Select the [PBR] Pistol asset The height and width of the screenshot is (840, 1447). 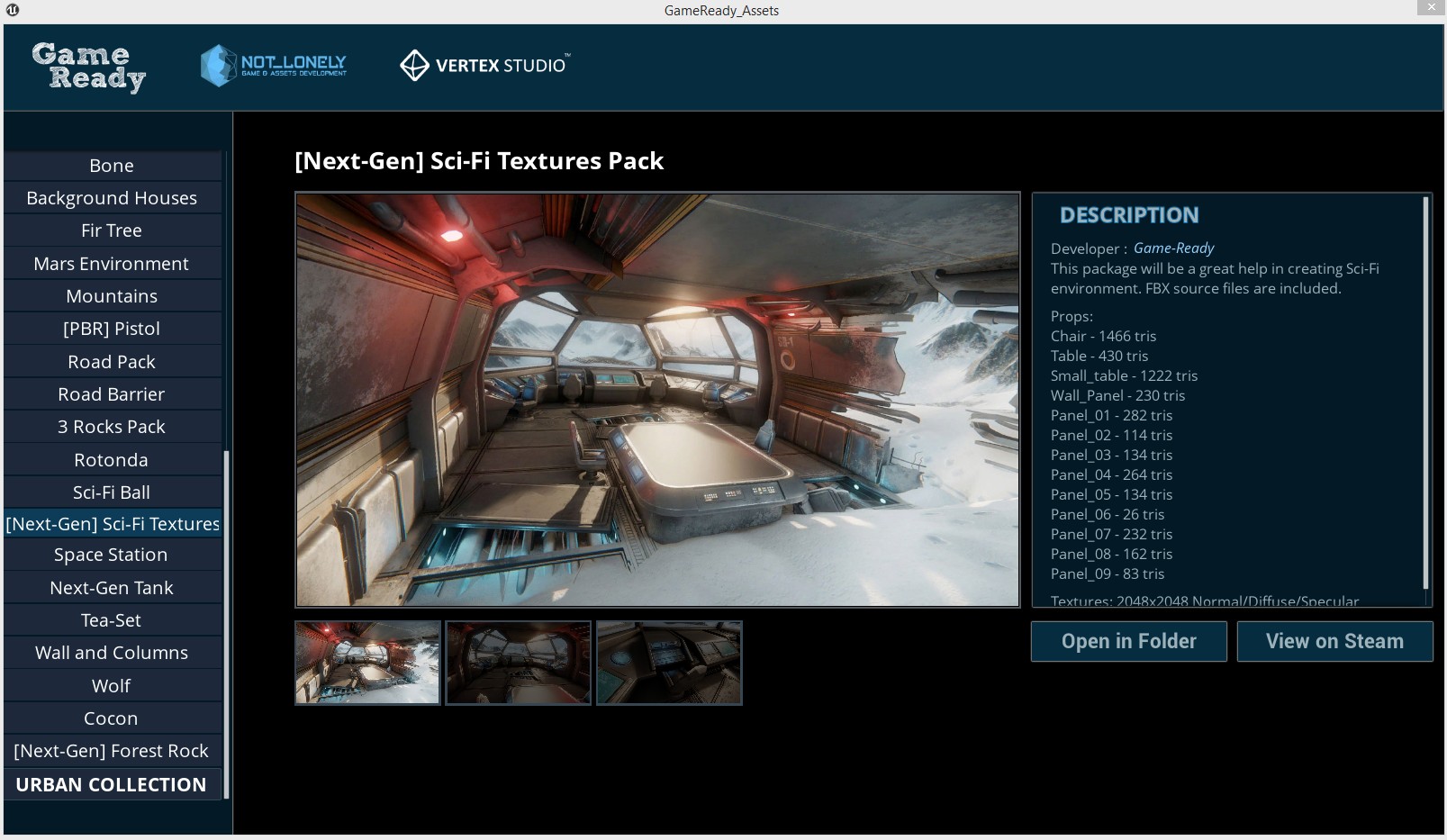pos(111,328)
